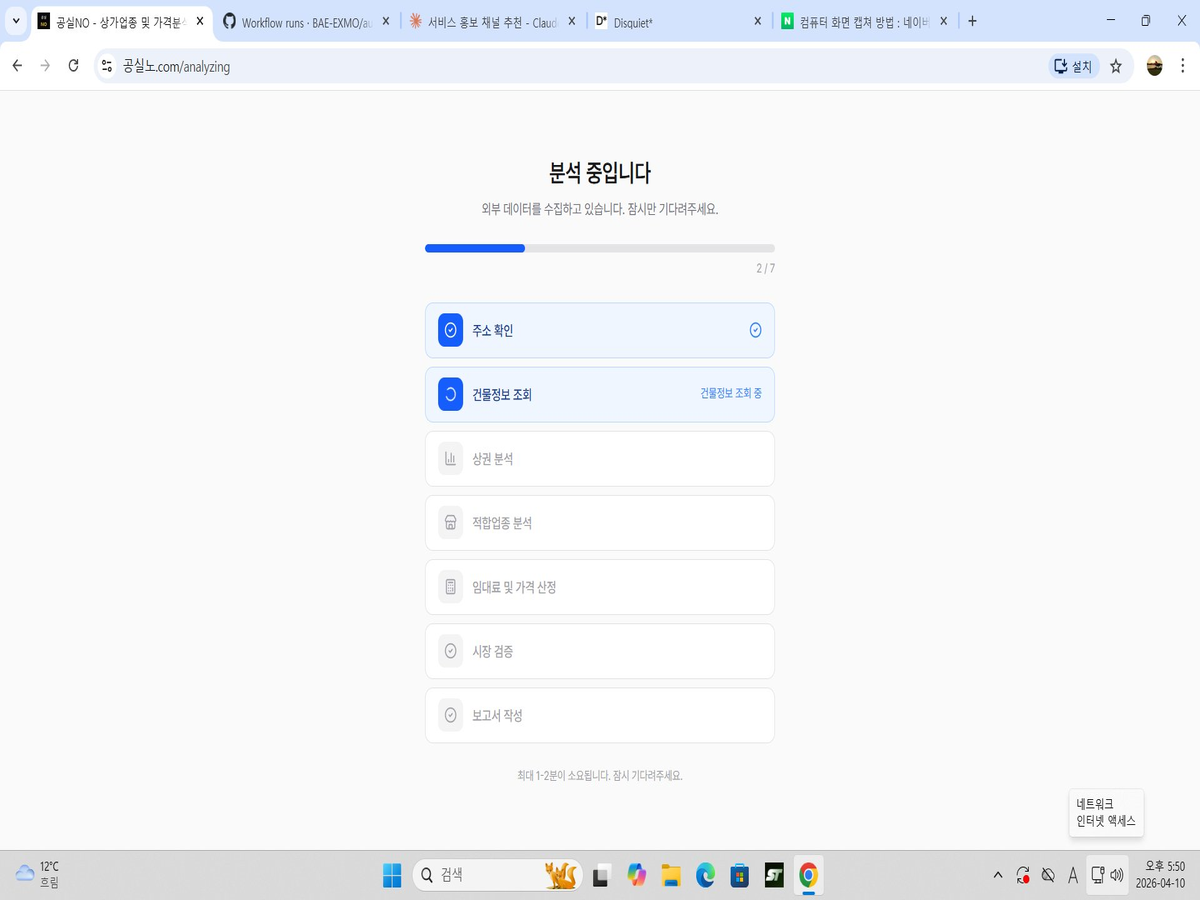Open the network tray icon
Screen dimensions: 1200x900
(1098, 875)
